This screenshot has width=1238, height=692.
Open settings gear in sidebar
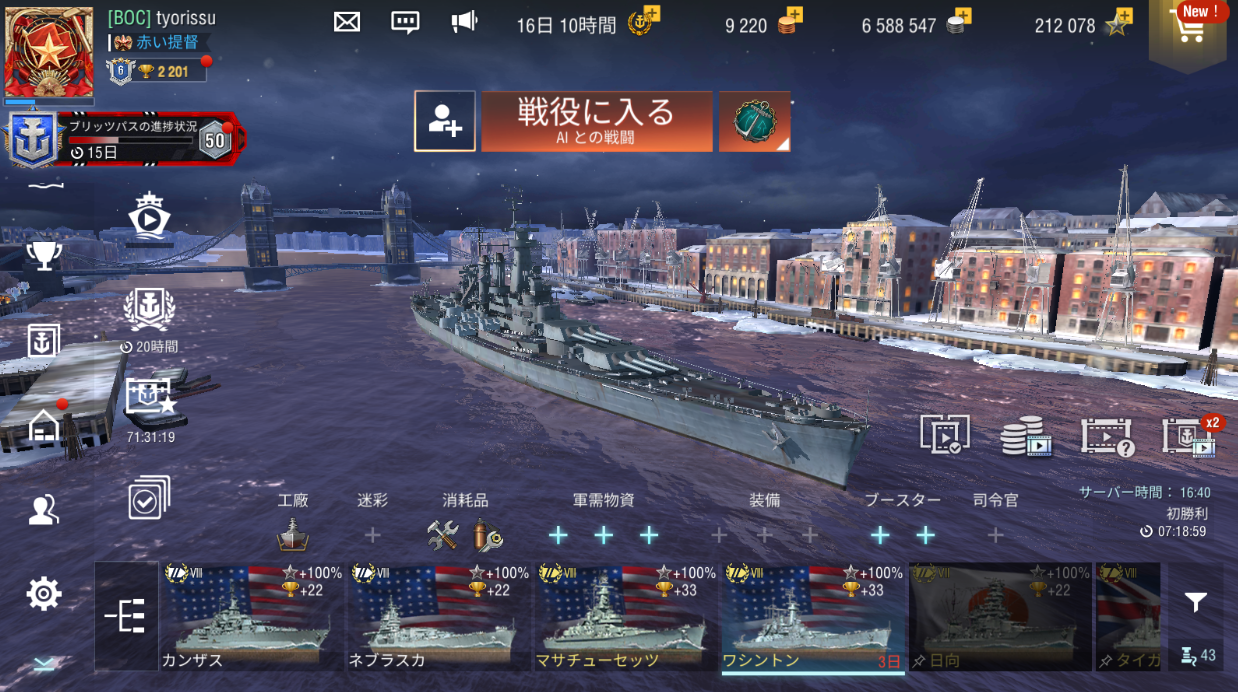tap(44, 594)
